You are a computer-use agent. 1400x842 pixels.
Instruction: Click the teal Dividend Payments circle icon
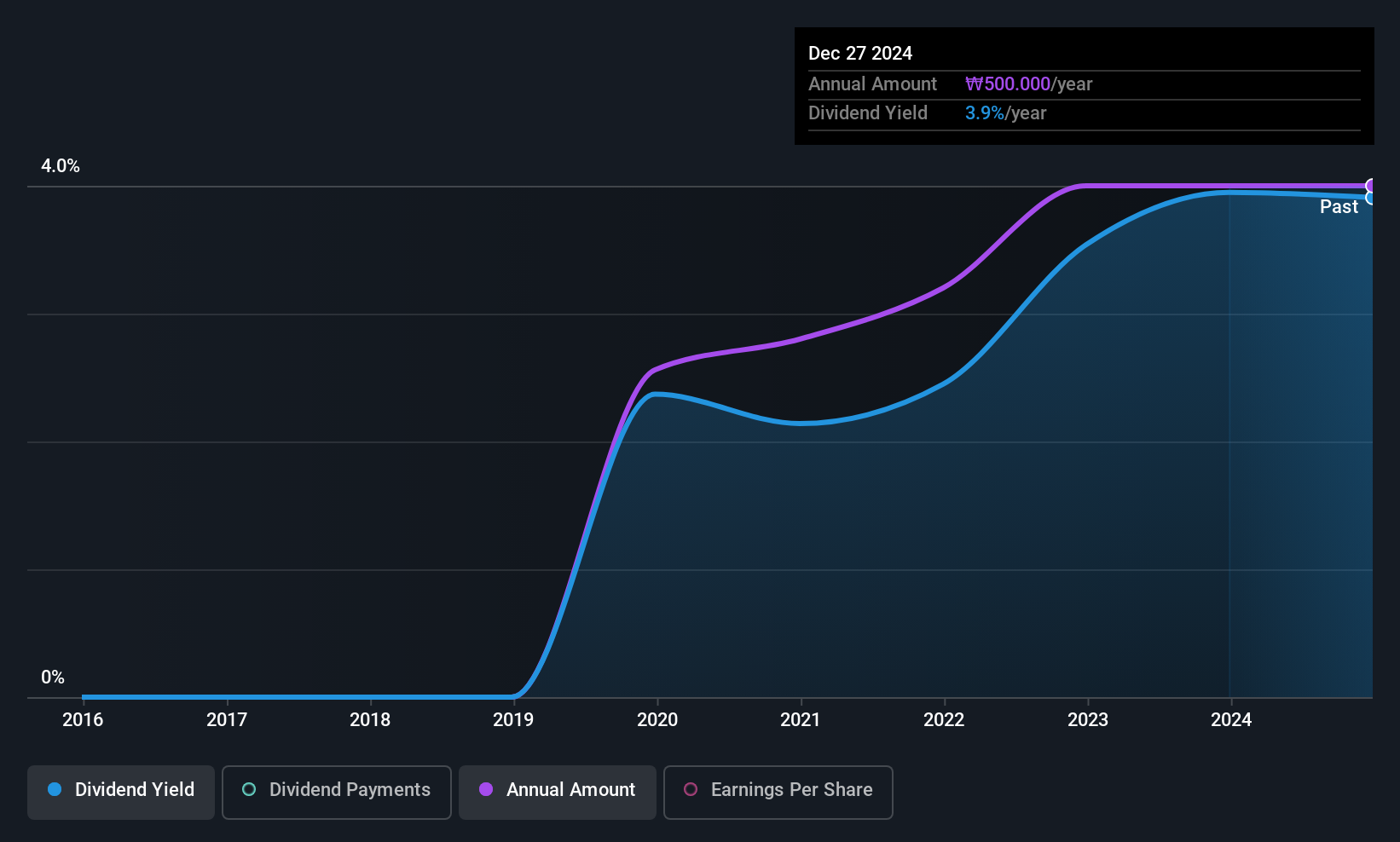(x=249, y=789)
